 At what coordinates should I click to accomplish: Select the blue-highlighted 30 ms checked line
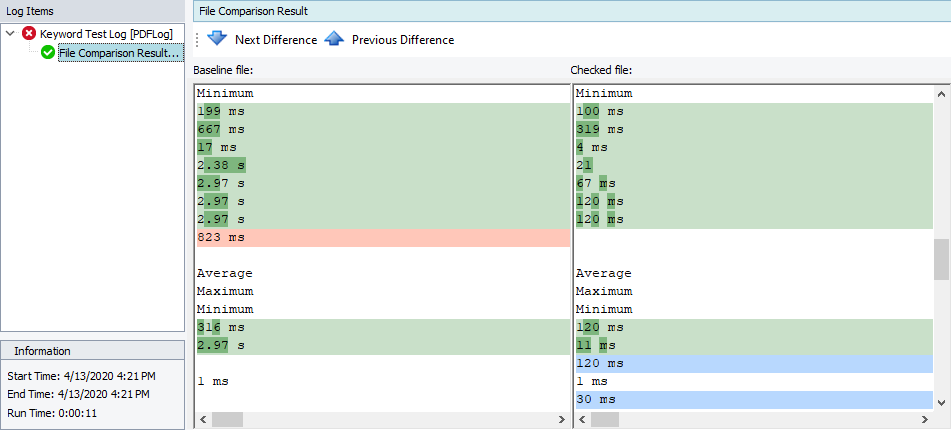pos(754,400)
